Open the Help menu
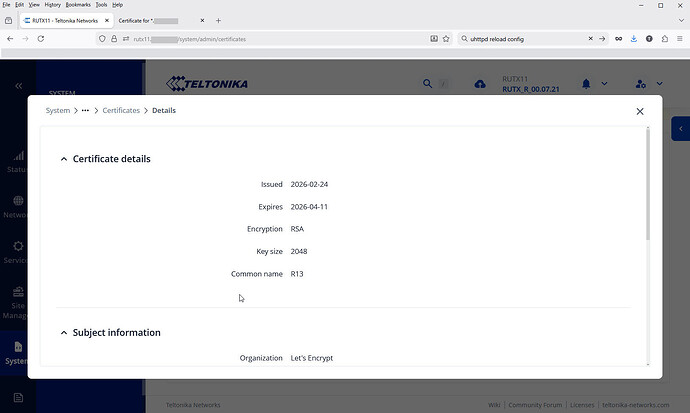Image resolution: width=690 pixels, height=413 pixels. click(117, 5)
